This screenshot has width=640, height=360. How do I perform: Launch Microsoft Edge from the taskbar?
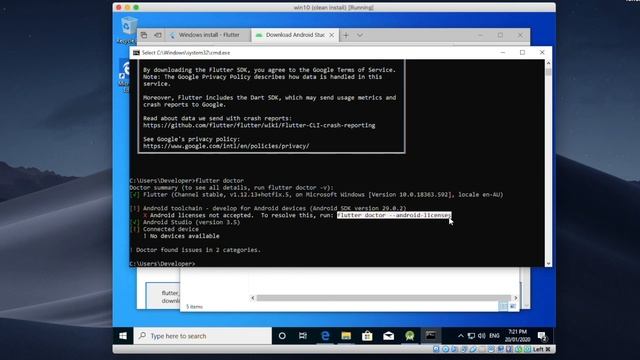point(325,336)
